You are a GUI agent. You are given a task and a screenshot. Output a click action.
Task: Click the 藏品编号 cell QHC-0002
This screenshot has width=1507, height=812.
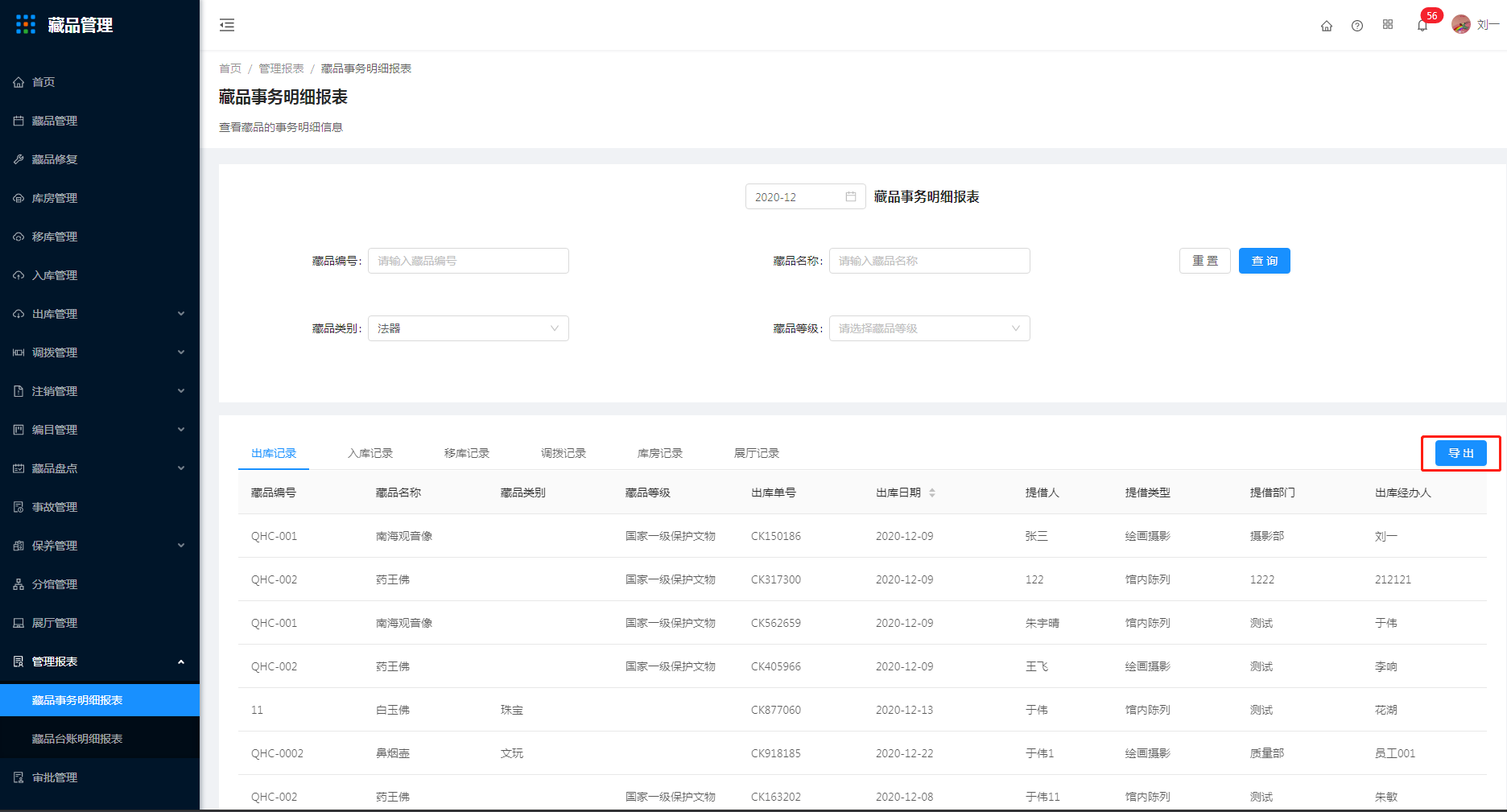[277, 753]
